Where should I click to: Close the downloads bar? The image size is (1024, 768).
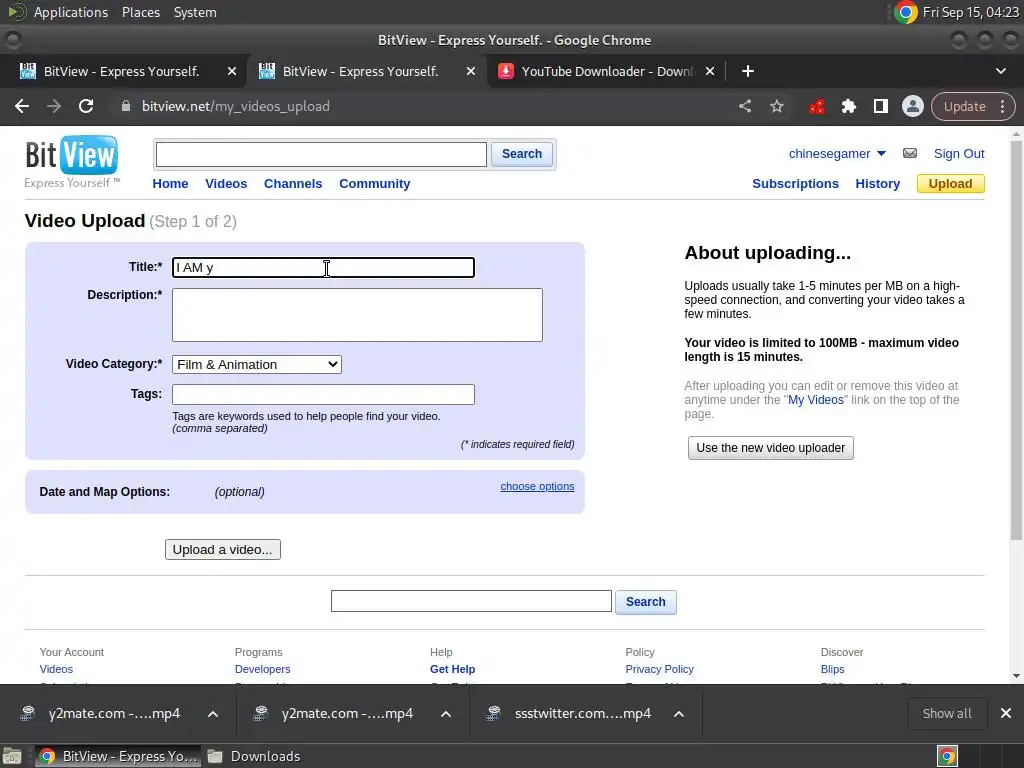click(1006, 713)
